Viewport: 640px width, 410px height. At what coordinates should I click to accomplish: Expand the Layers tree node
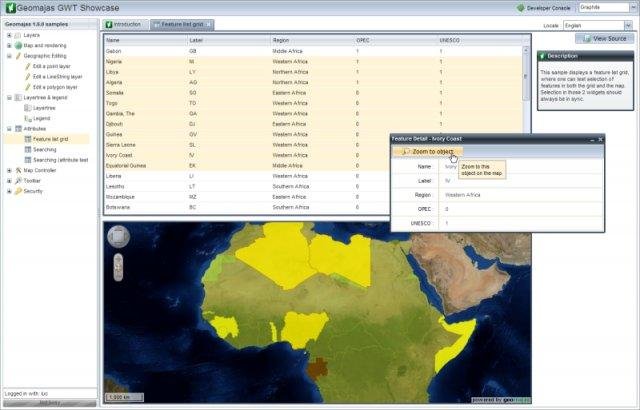[x=9, y=35]
